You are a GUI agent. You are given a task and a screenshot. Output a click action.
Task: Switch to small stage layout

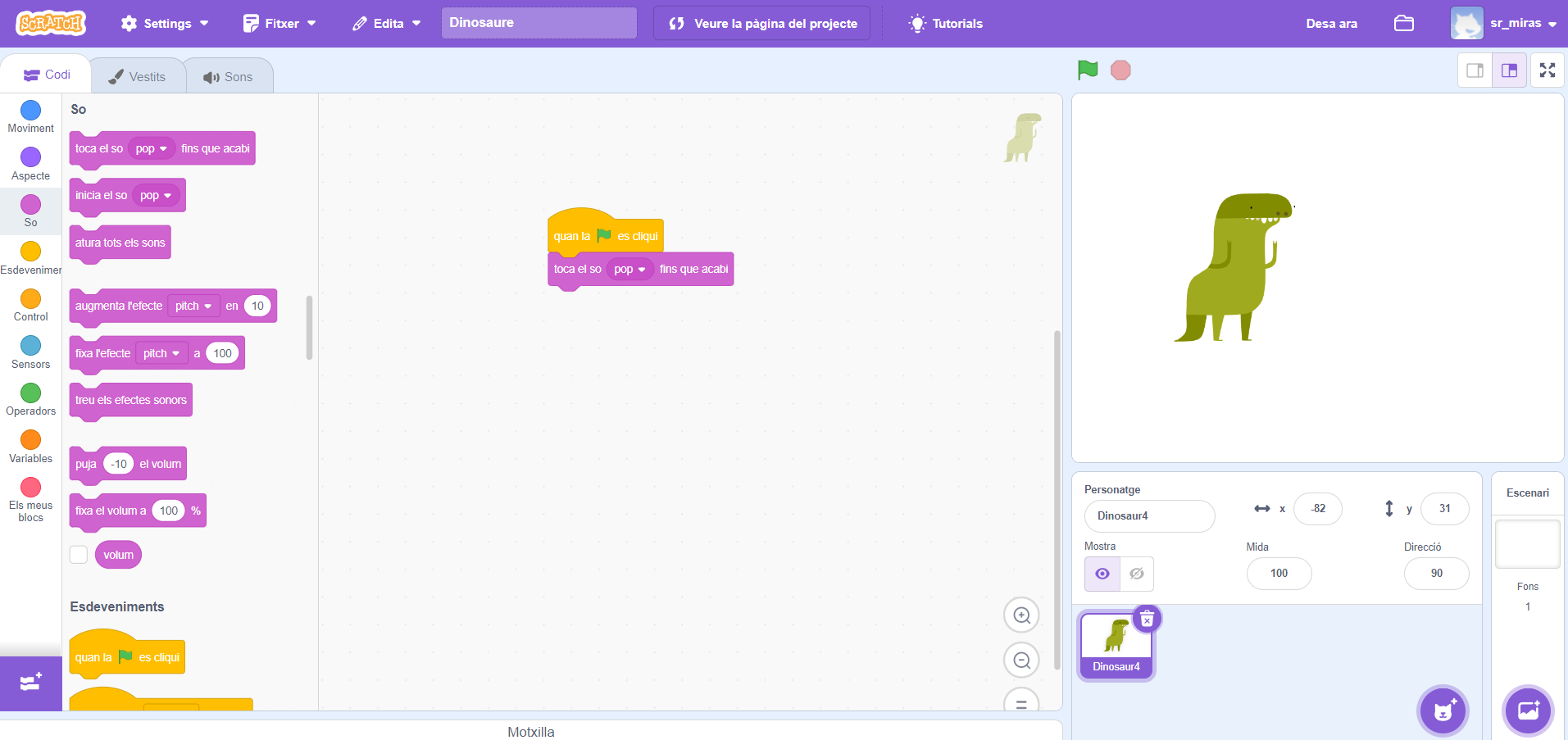(x=1475, y=70)
